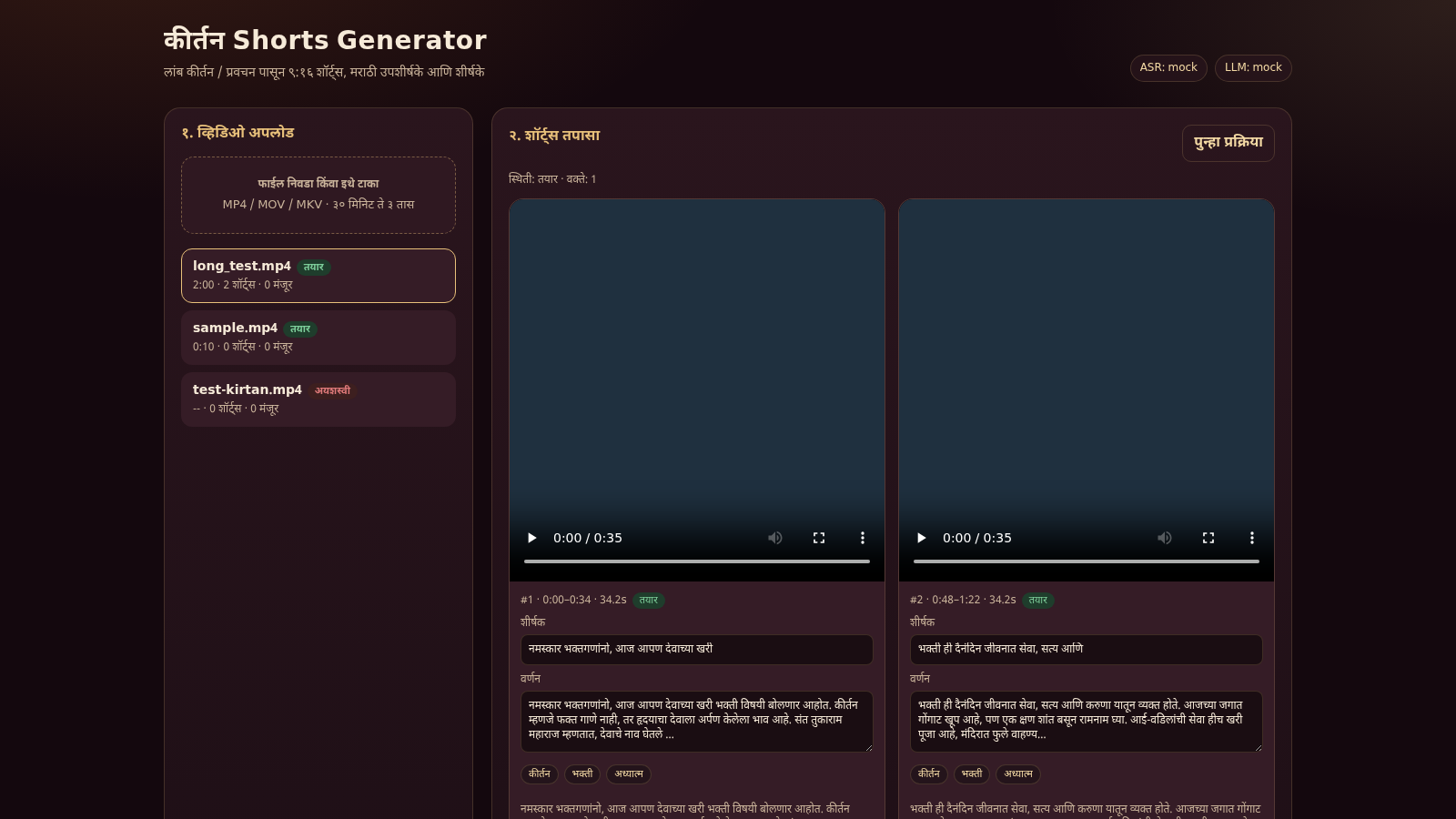Click the पुन्हा प्रक्रिया reprocess button

click(1228, 143)
